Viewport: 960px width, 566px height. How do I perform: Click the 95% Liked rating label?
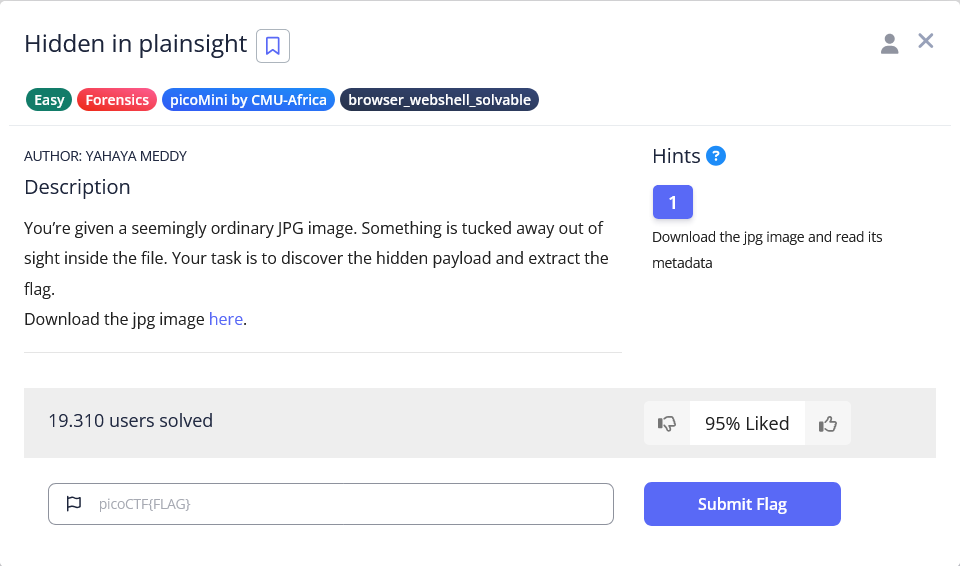pyautogui.click(x=747, y=423)
